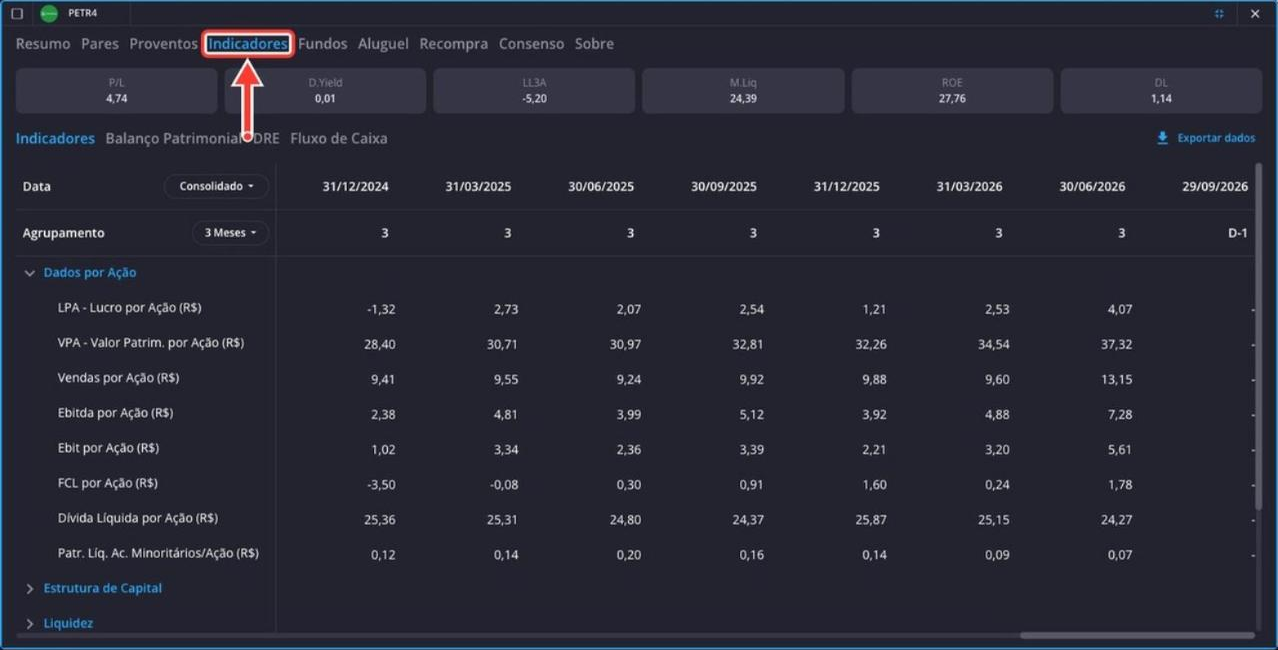Select the LPA - Lucro por Ação row label
Image resolution: width=1278 pixels, height=650 pixels.
130,308
